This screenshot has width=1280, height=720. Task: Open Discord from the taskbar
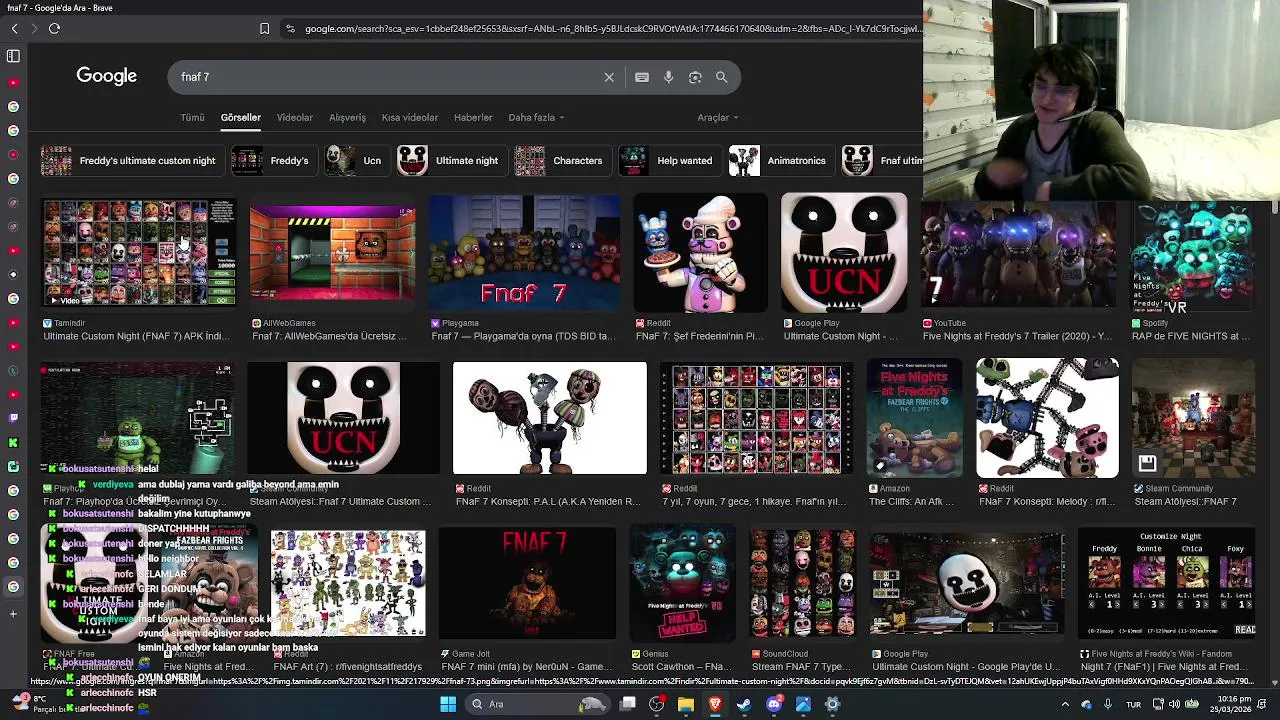[774, 704]
